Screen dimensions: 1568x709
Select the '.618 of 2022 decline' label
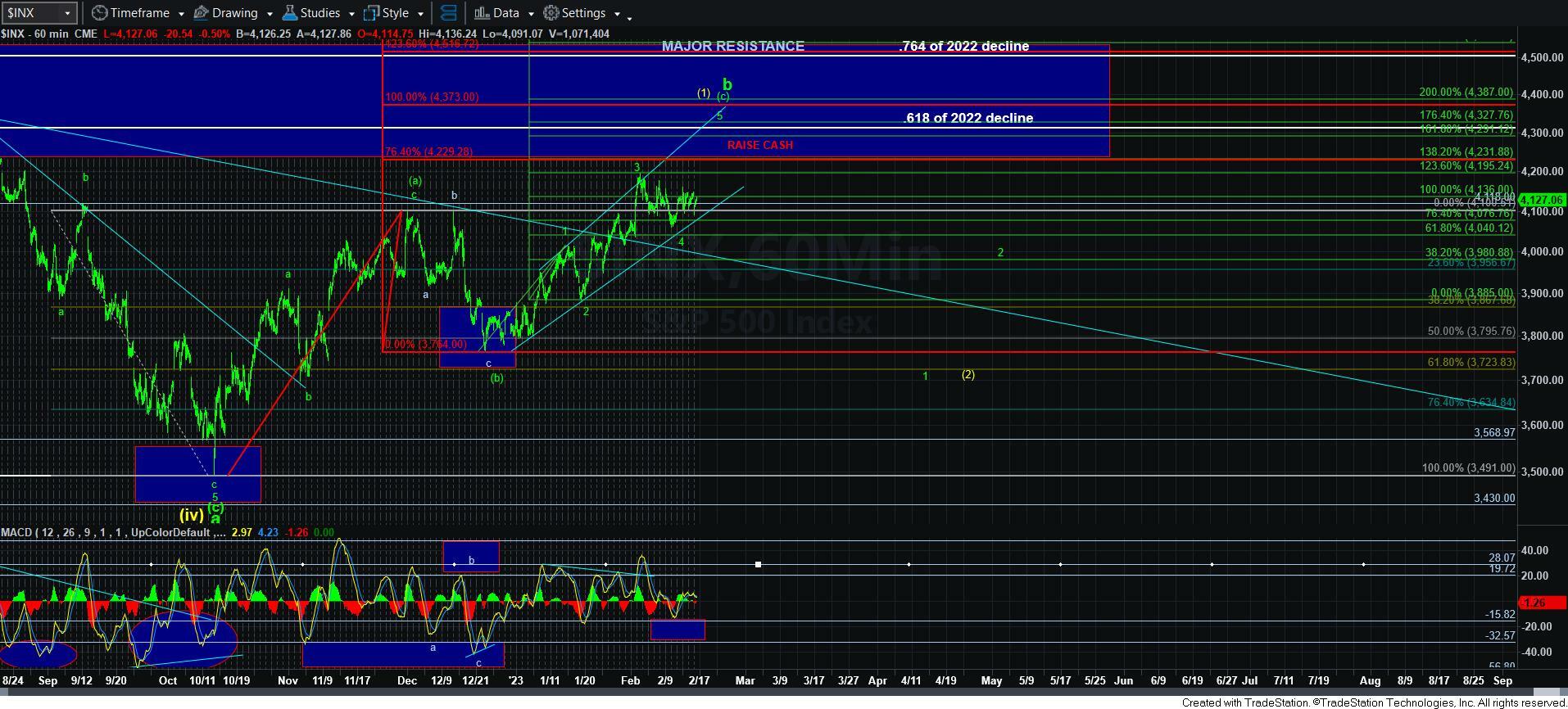click(x=968, y=118)
